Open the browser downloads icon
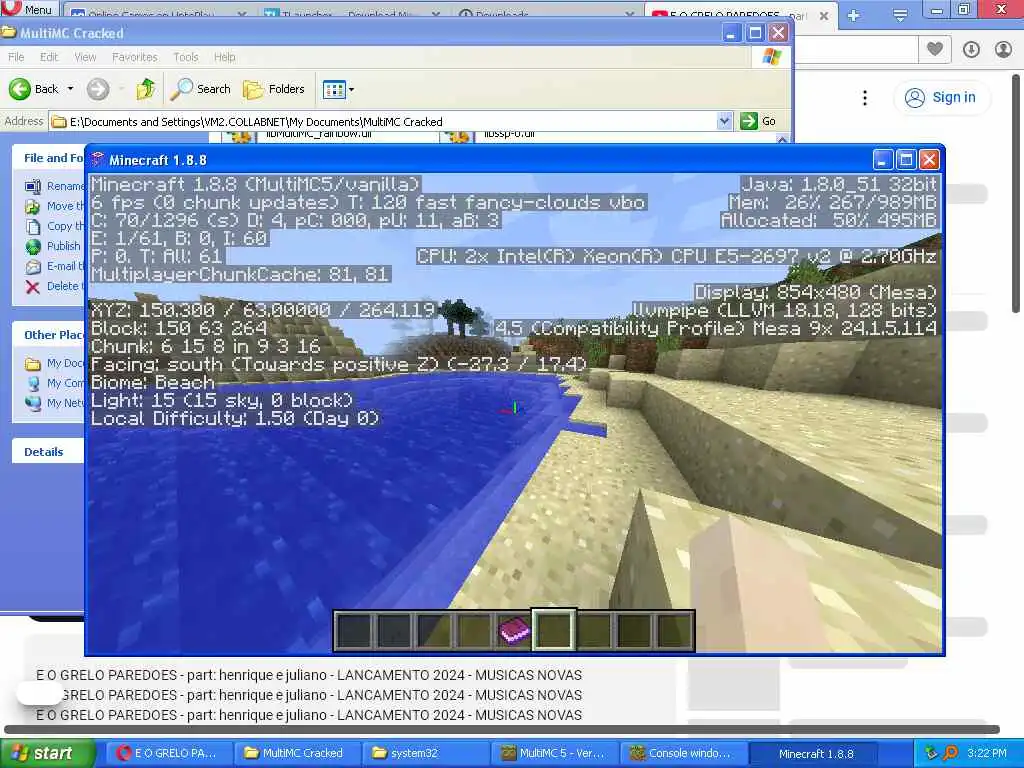Screen dimensions: 1024x768 coord(971,49)
